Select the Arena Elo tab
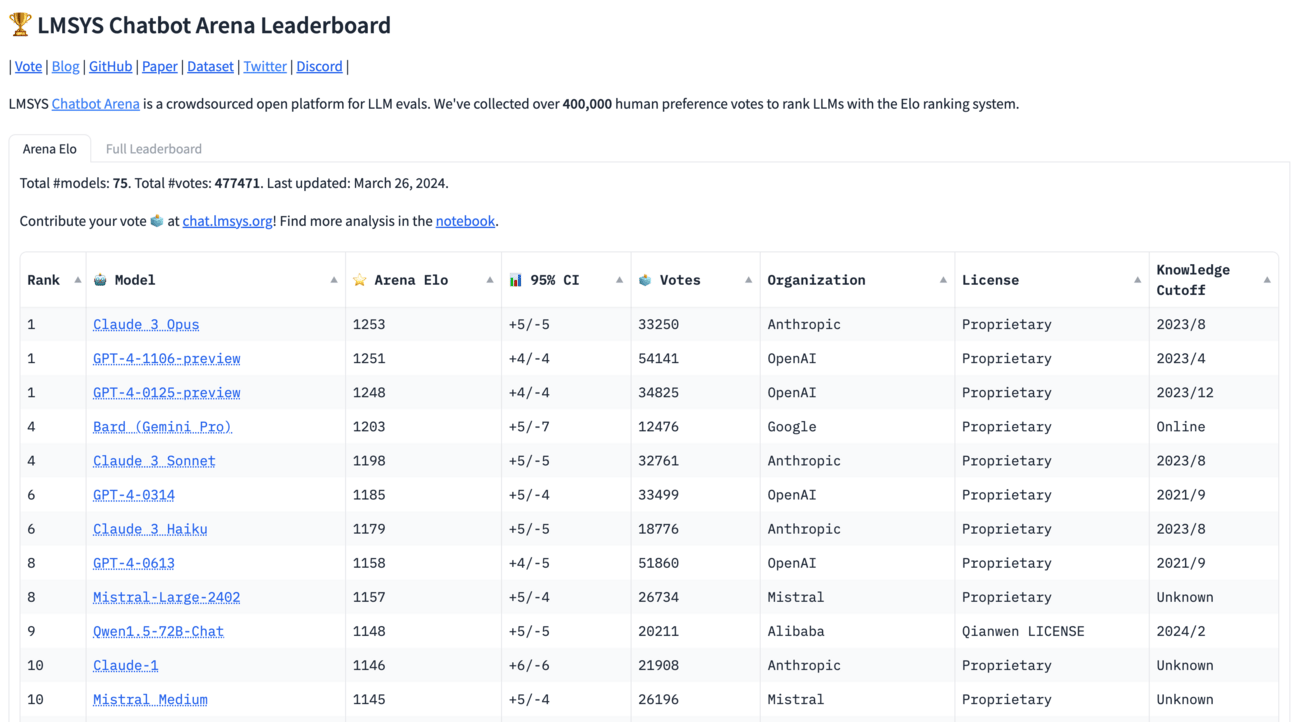Viewport: 1292px width, 722px height. point(50,149)
